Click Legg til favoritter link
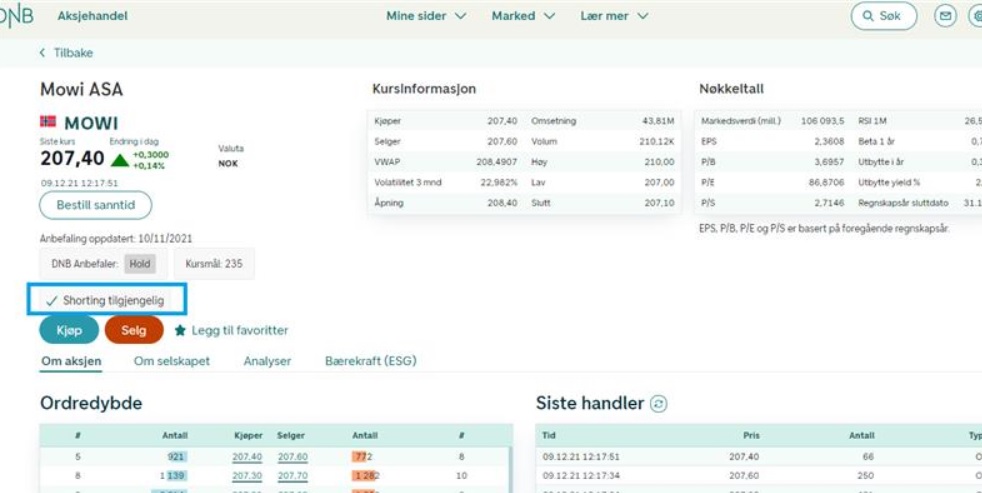The width and height of the screenshot is (982, 493). tap(240, 330)
